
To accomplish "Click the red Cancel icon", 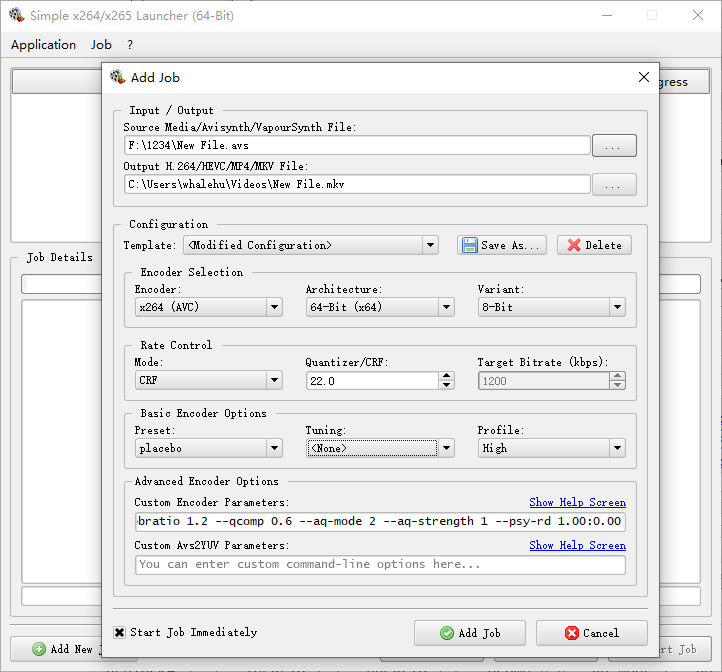I will [571, 633].
